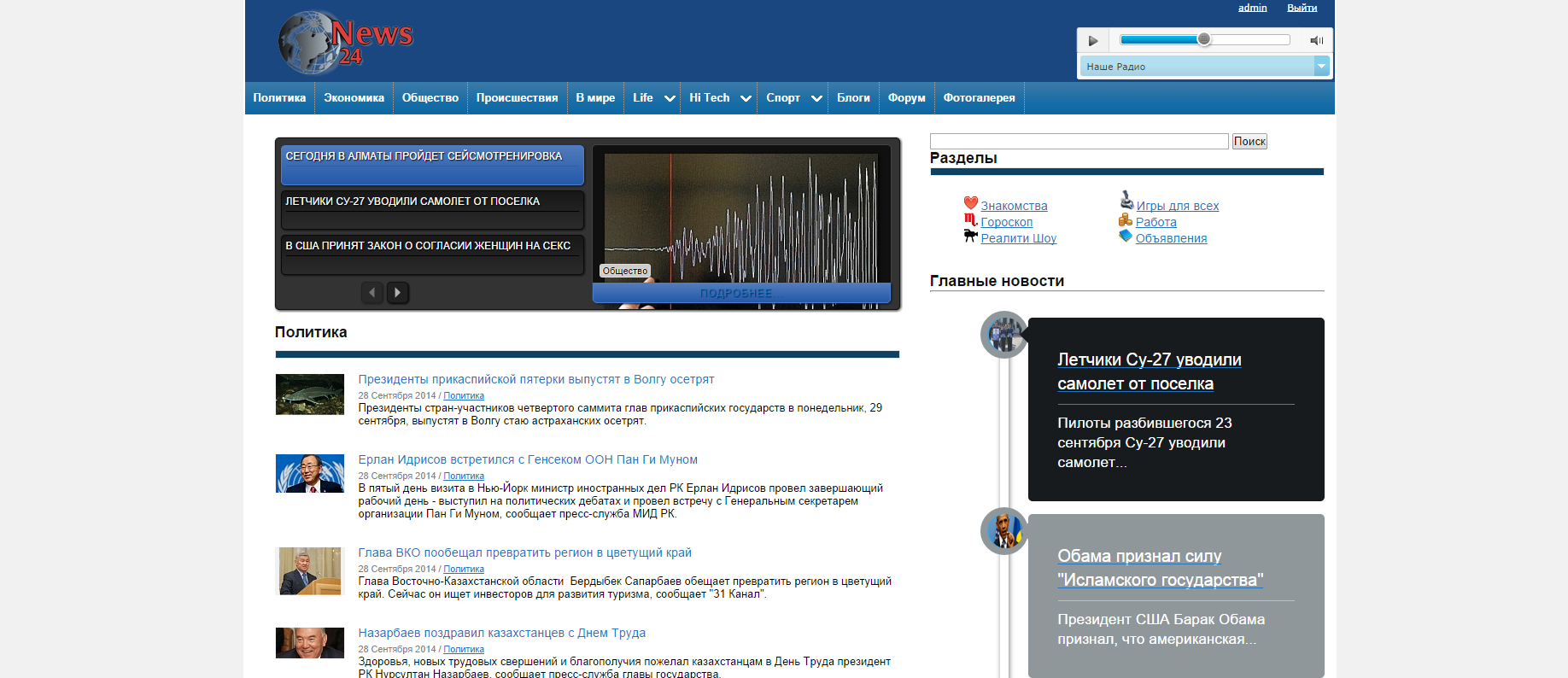Open the Происшествия menu item
The height and width of the screenshot is (678, 1568).
pyautogui.click(x=517, y=98)
